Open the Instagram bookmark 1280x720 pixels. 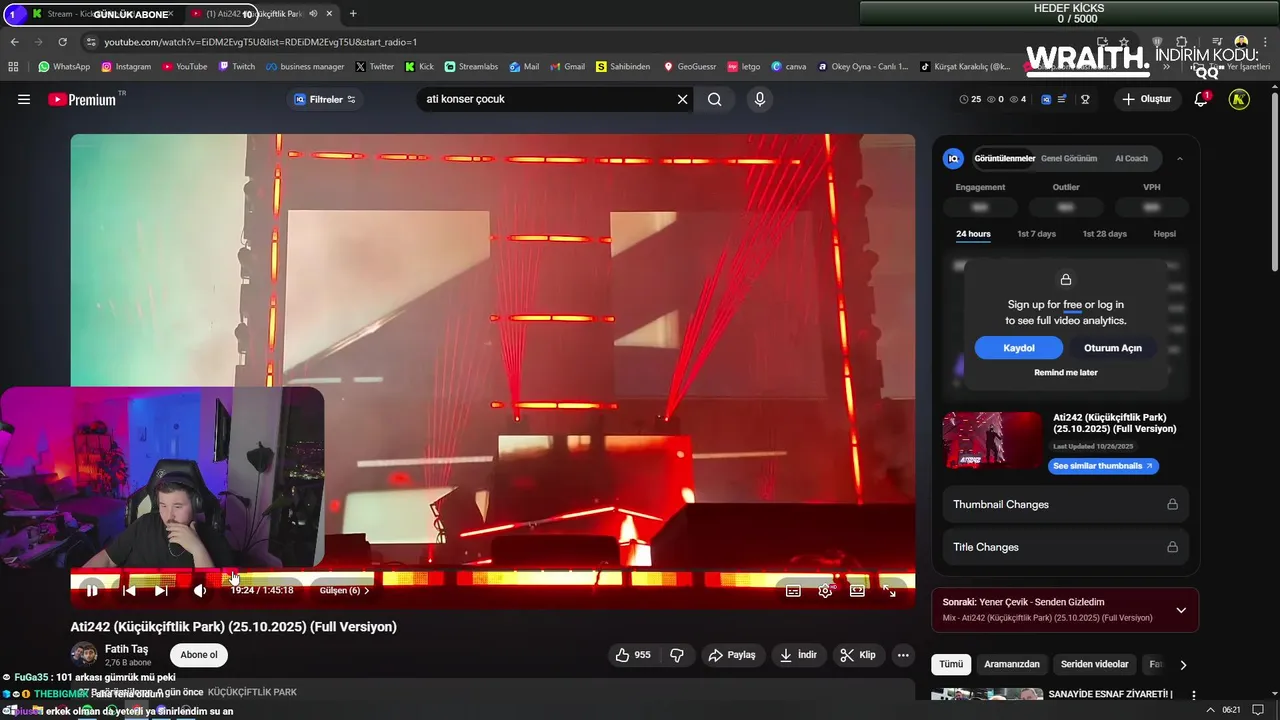[125, 67]
